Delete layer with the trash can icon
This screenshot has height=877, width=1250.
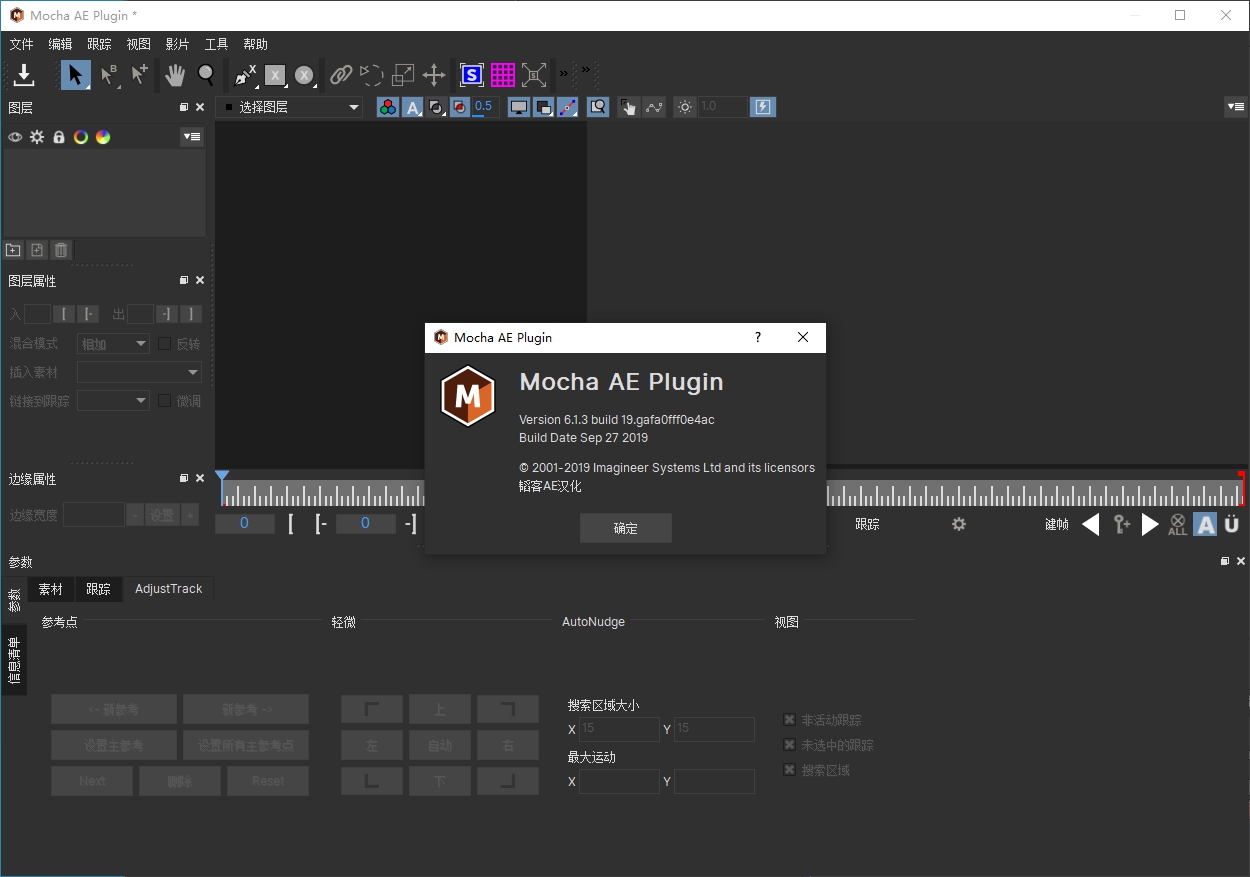pyautogui.click(x=61, y=250)
